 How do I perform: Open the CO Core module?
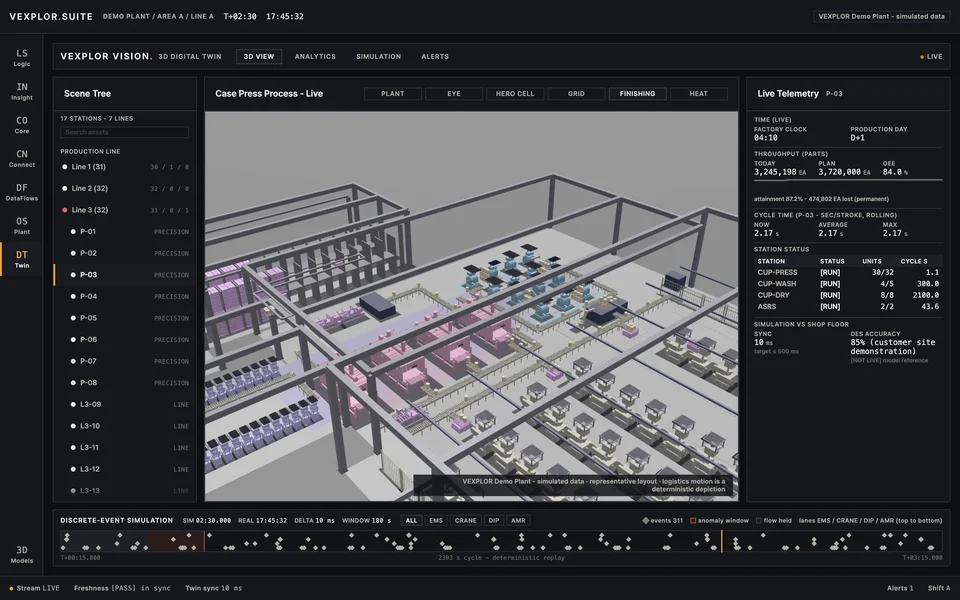(x=21, y=125)
